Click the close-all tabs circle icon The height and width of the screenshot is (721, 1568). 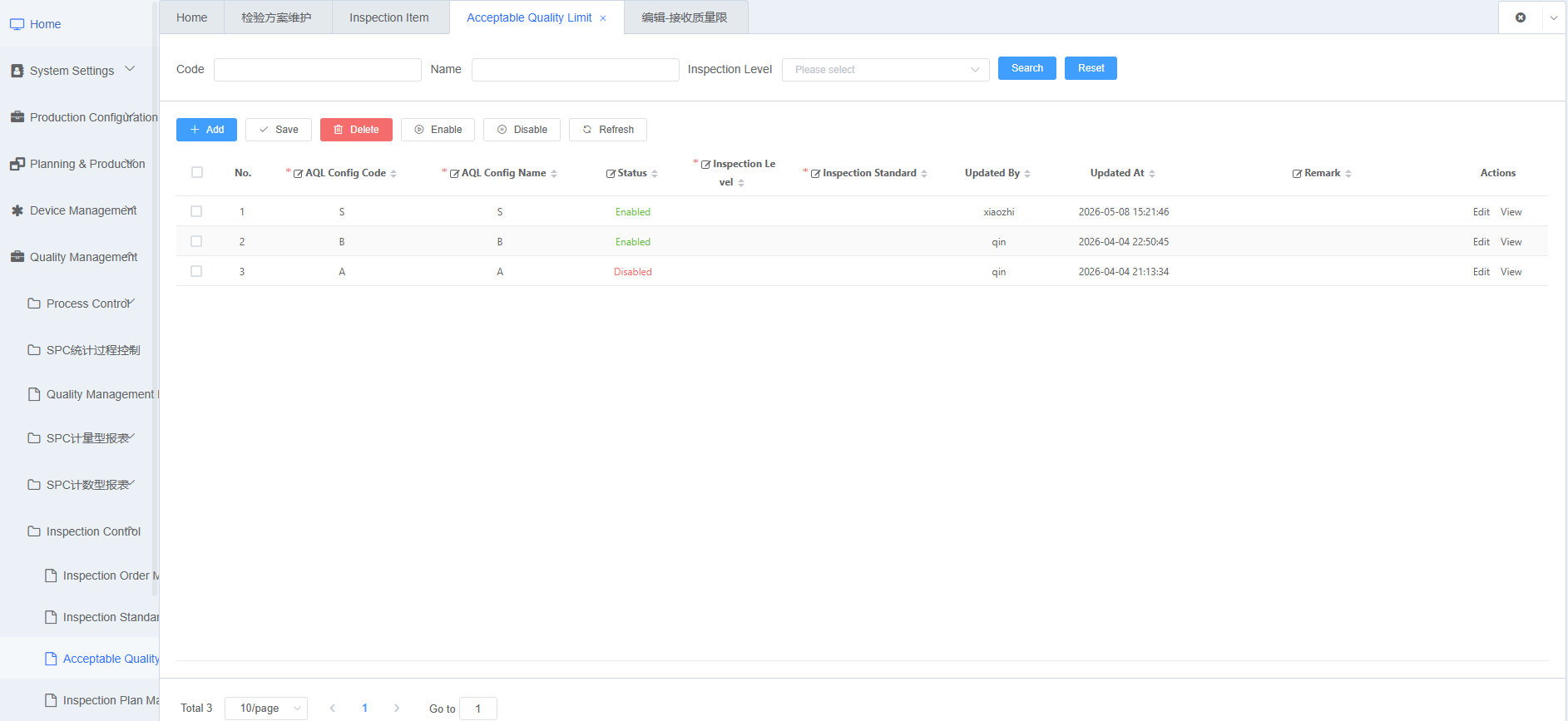pos(1521,17)
